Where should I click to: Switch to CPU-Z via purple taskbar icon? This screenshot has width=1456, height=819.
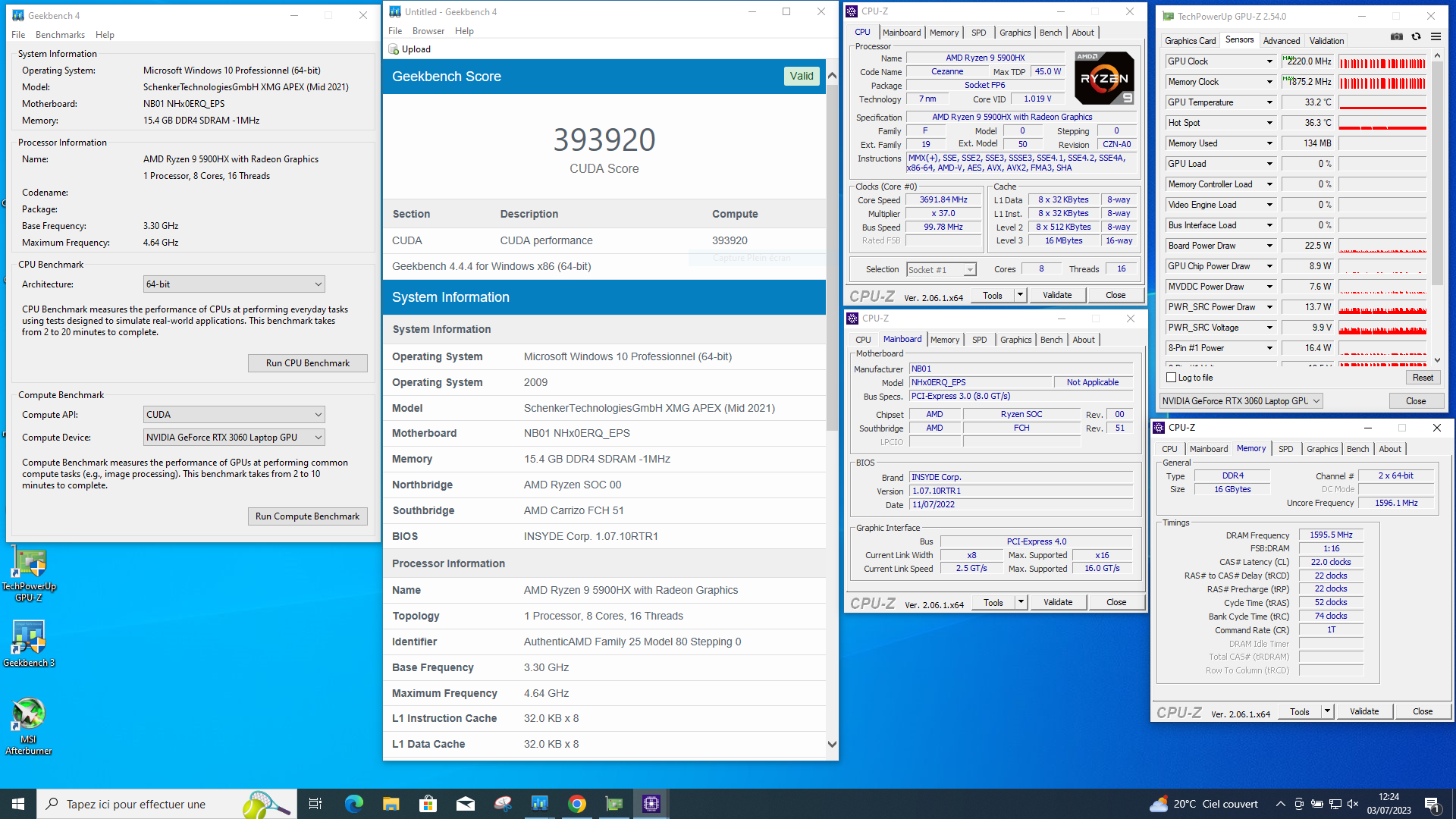click(651, 804)
